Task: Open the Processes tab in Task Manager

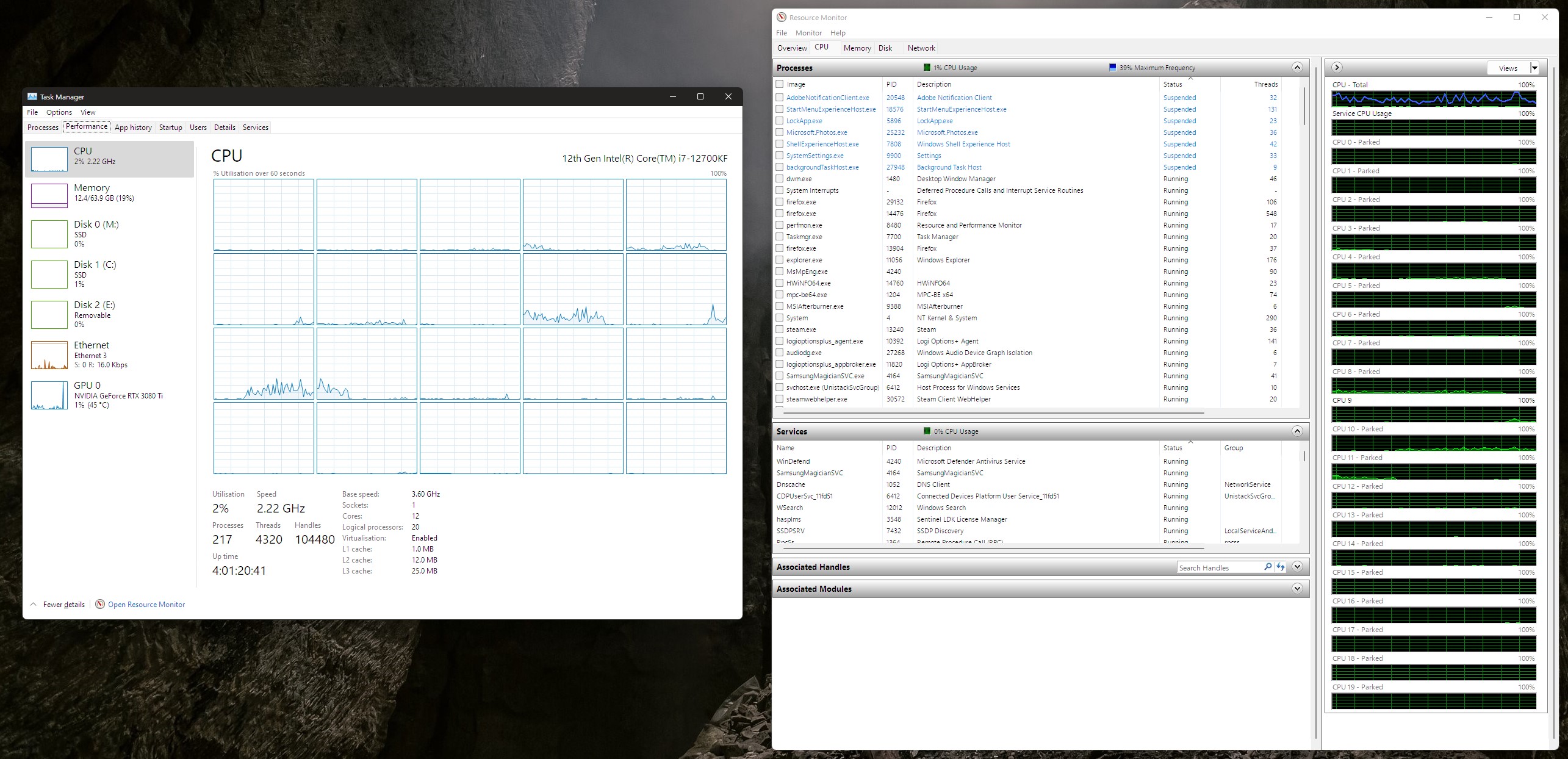Action: [43, 128]
